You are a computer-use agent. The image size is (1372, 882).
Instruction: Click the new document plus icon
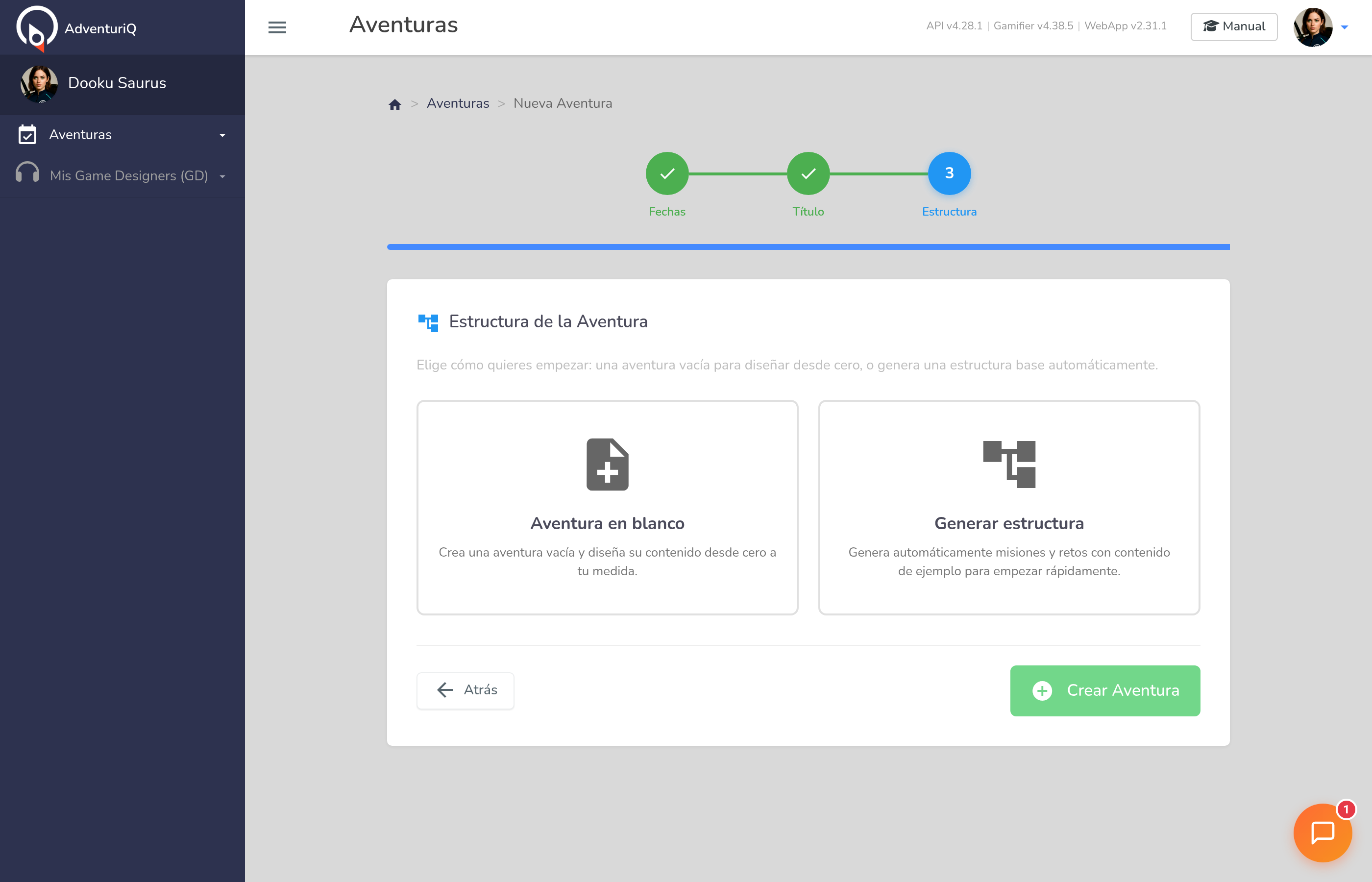607,465
